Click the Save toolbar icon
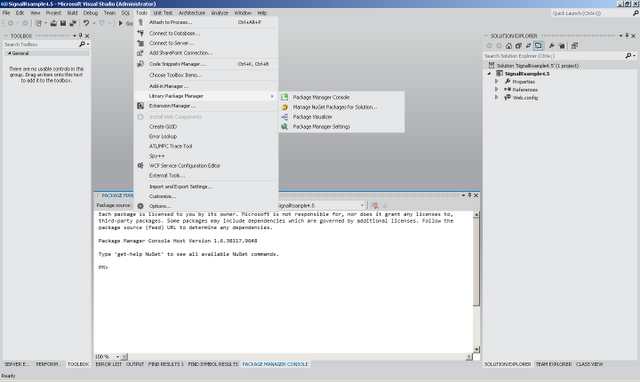This screenshot has width=640, height=382. [x=63, y=23]
